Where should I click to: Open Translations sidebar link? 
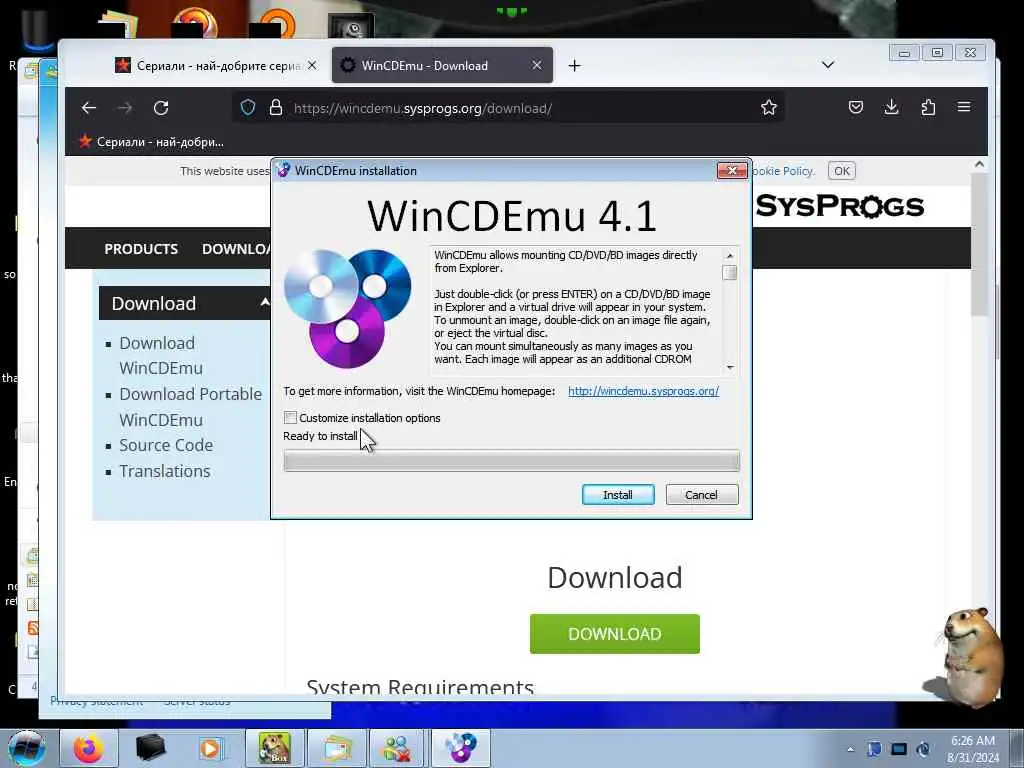click(165, 472)
